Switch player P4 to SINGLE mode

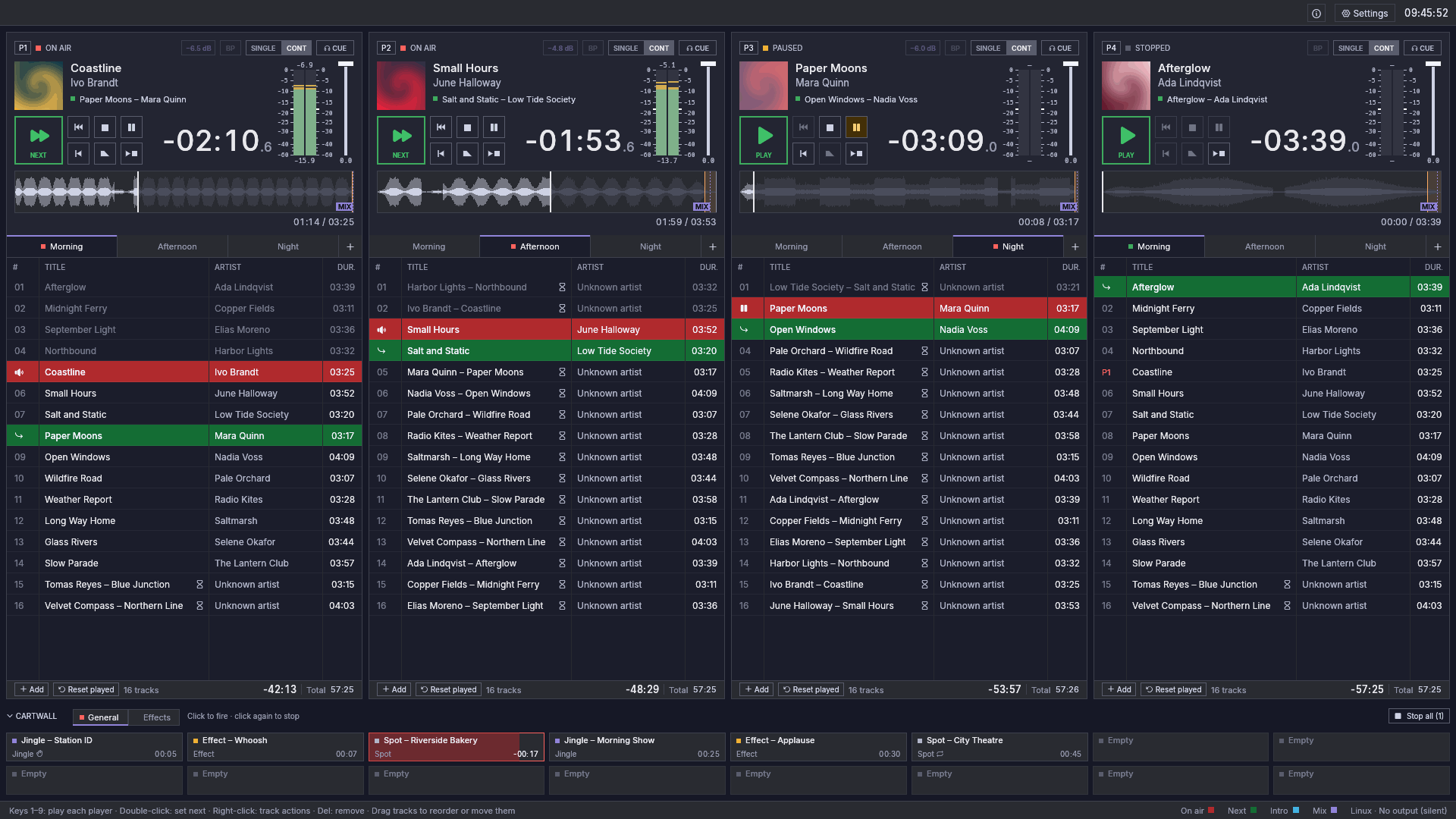(x=1351, y=48)
